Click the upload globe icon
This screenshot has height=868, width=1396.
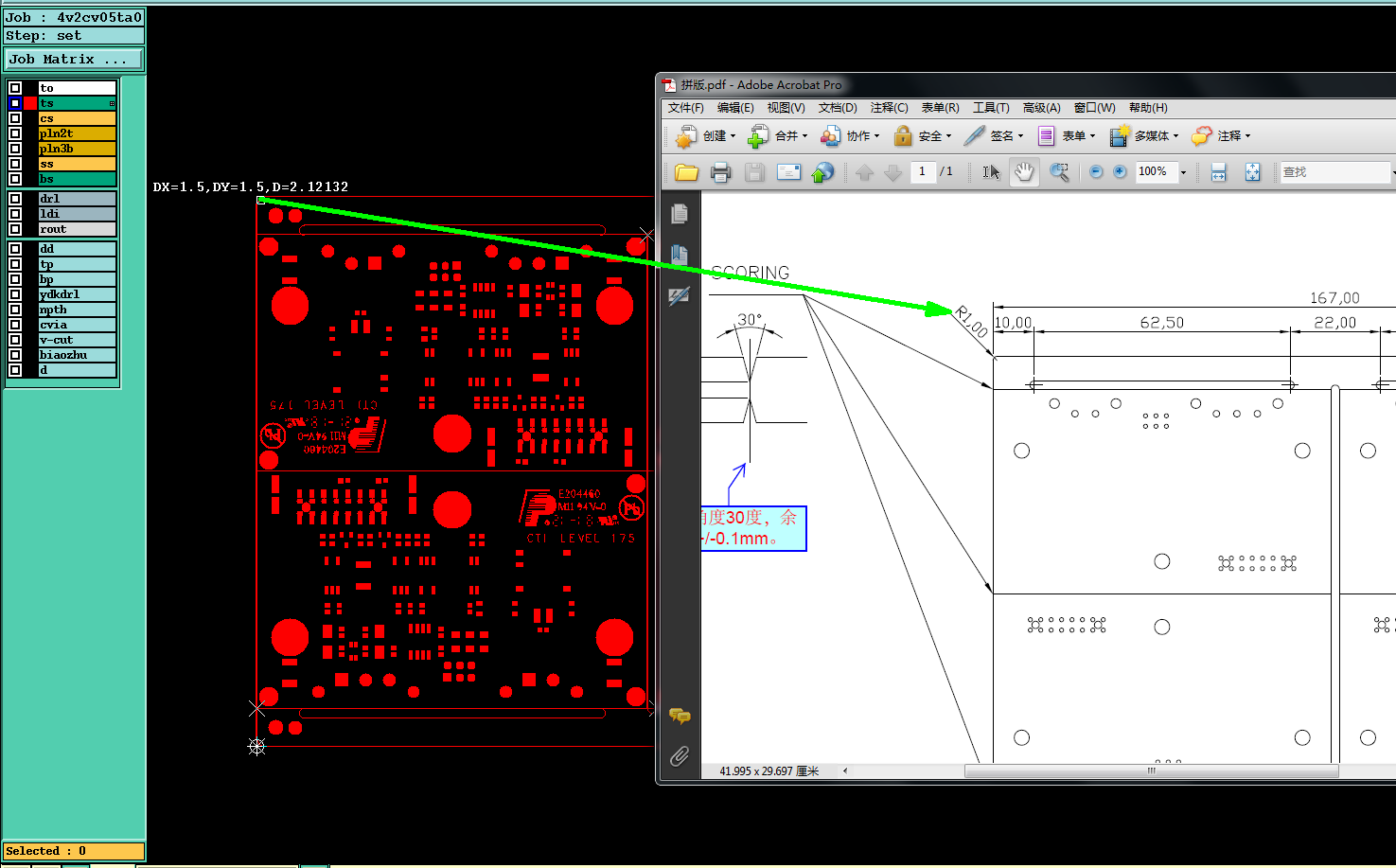click(x=823, y=172)
